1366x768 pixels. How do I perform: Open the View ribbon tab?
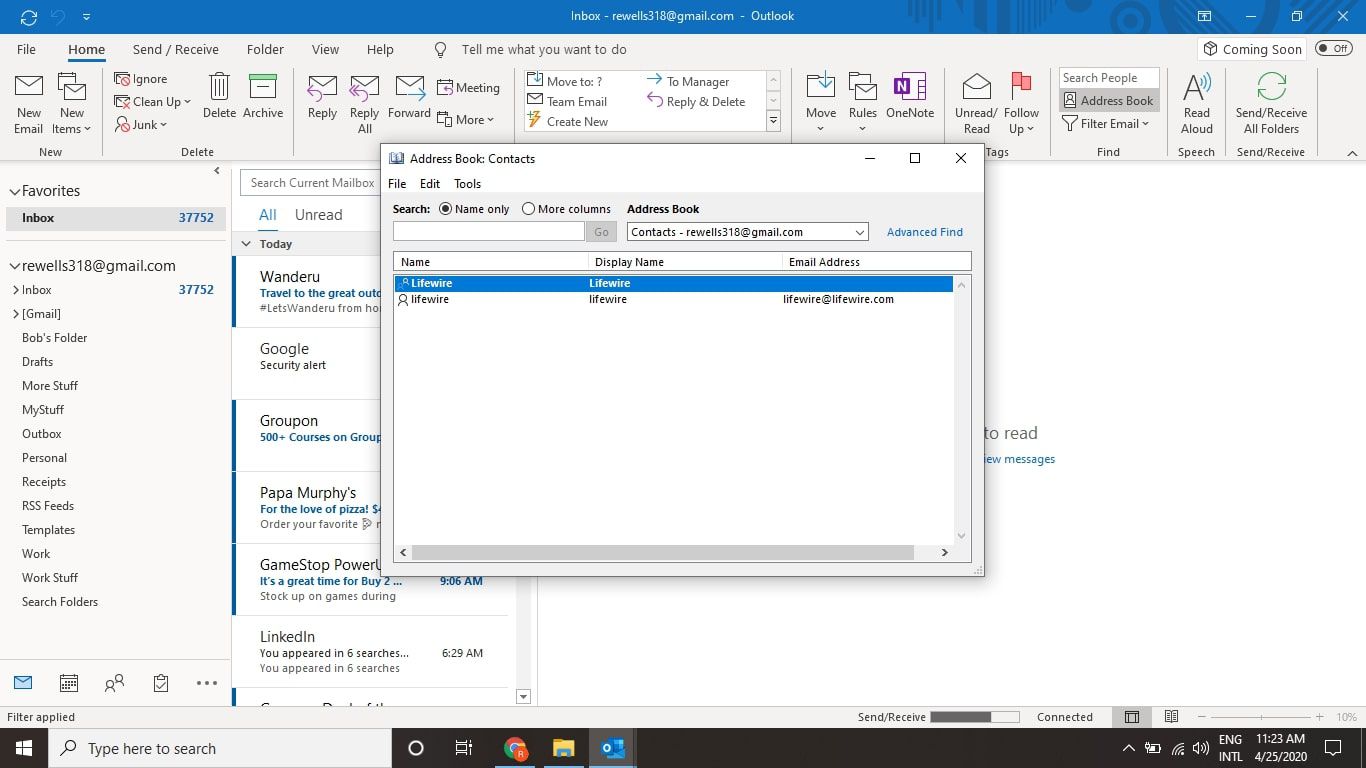tap(325, 49)
